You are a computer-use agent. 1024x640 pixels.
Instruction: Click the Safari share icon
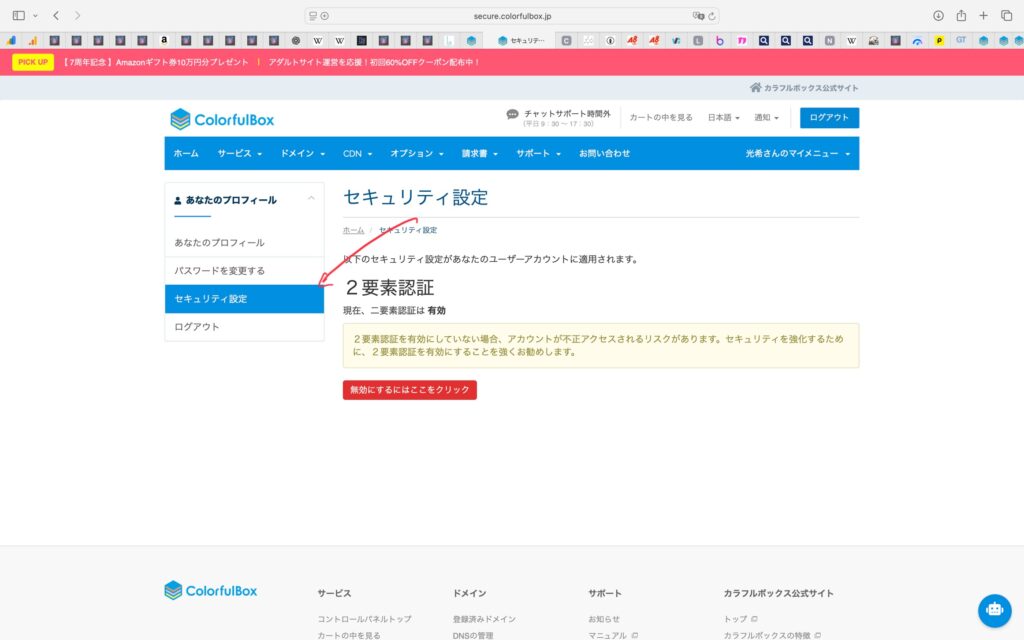(961, 16)
